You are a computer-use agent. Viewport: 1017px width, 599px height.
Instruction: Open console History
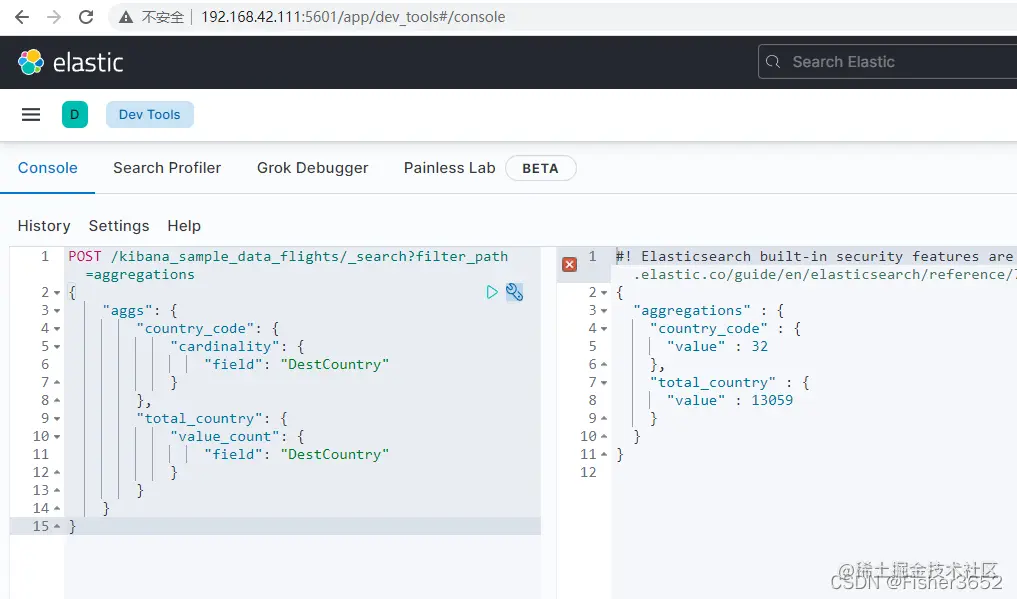click(44, 226)
